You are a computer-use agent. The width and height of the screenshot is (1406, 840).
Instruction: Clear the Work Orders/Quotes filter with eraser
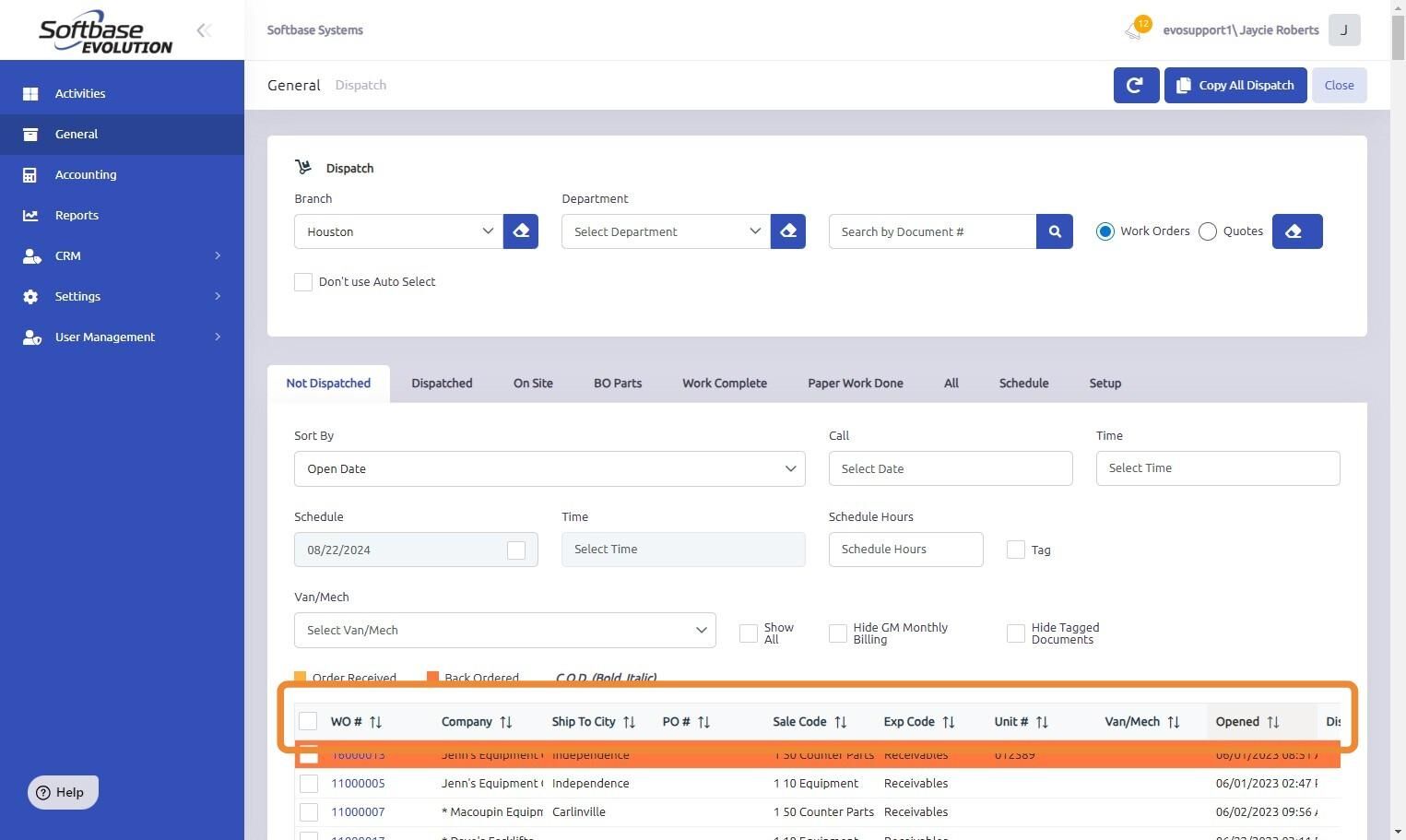1297,231
